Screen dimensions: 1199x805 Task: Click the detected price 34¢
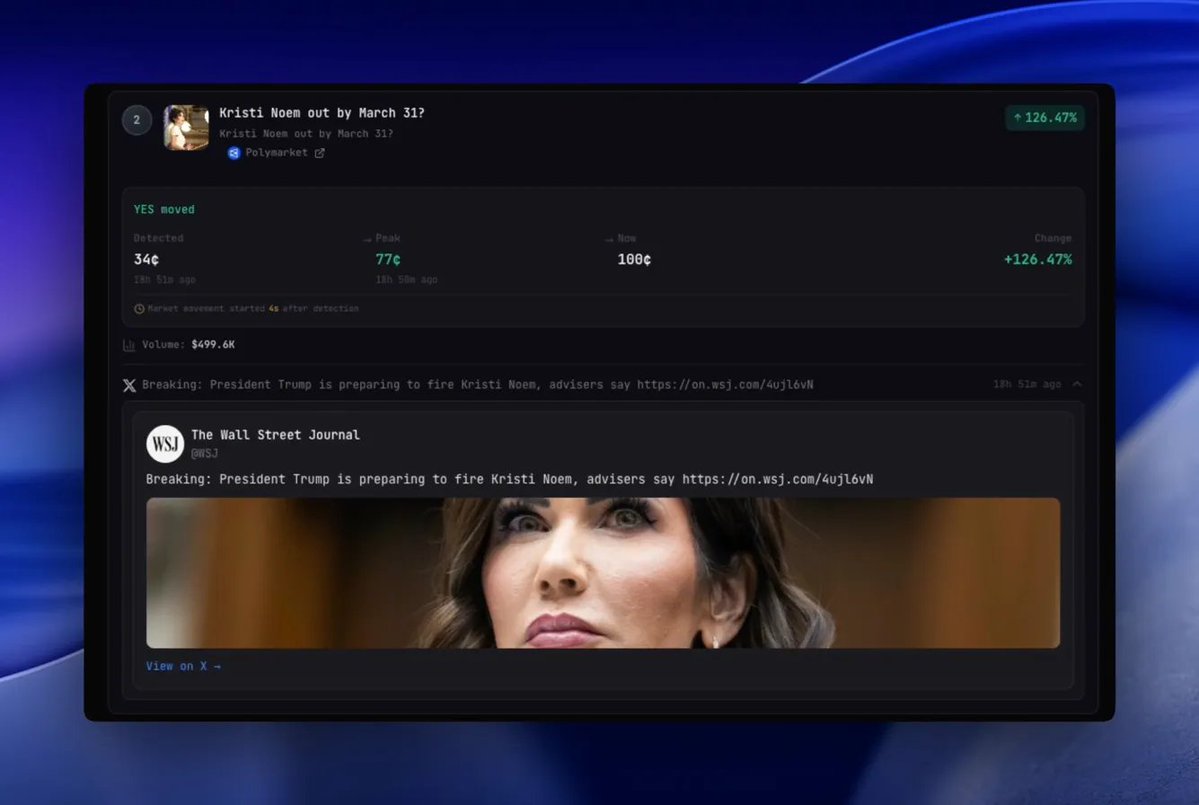(146, 260)
